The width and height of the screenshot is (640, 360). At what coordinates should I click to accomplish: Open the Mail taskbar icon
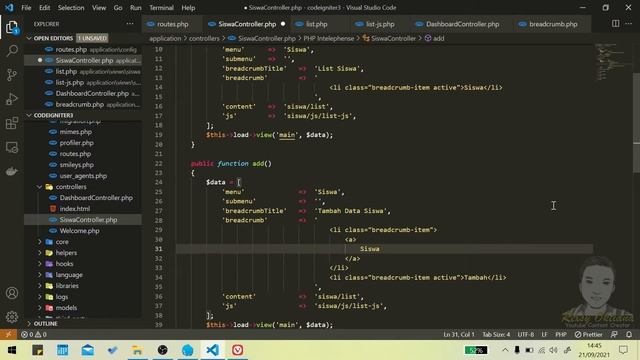click(x=87, y=350)
